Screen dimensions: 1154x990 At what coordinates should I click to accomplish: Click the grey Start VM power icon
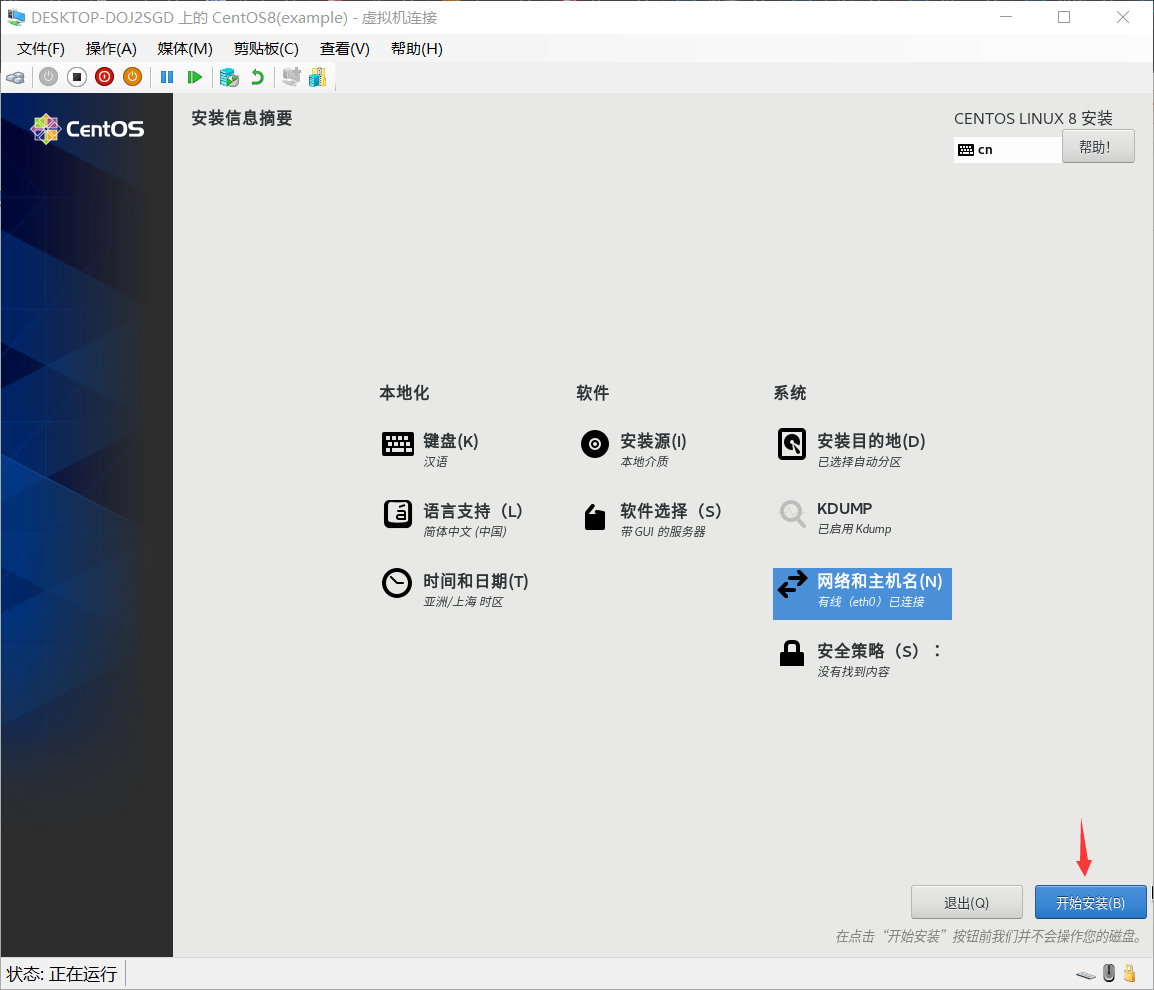49,77
